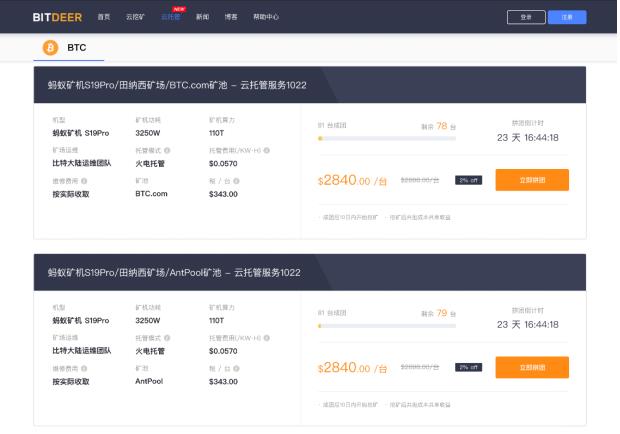
Task: Click '$0.0570' fee in AntPool card
Action: point(223,351)
